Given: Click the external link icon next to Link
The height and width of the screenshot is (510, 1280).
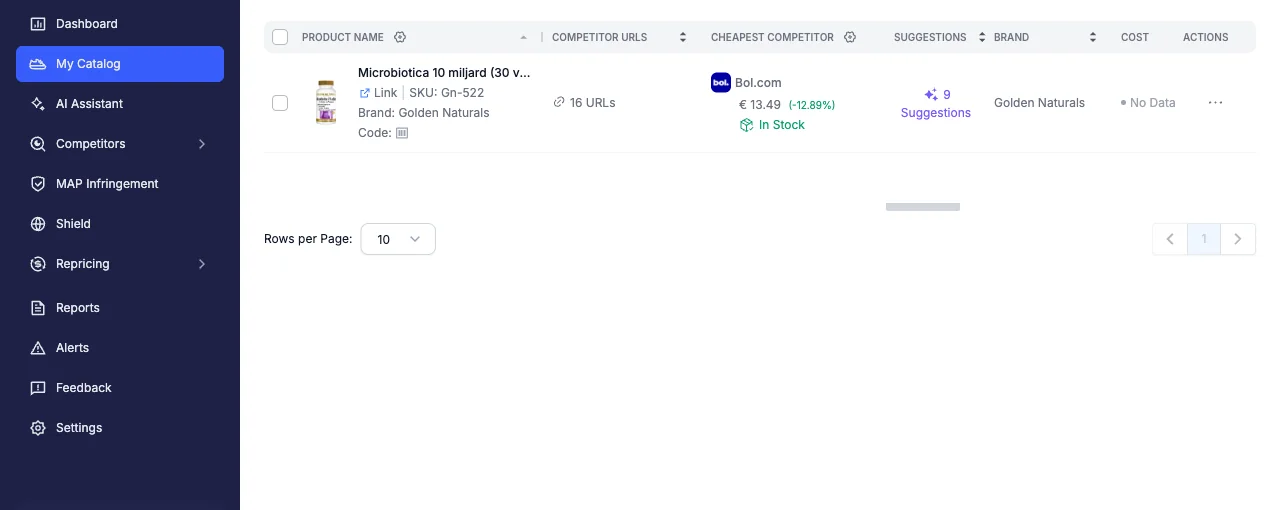Looking at the screenshot, I should pos(365,93).
